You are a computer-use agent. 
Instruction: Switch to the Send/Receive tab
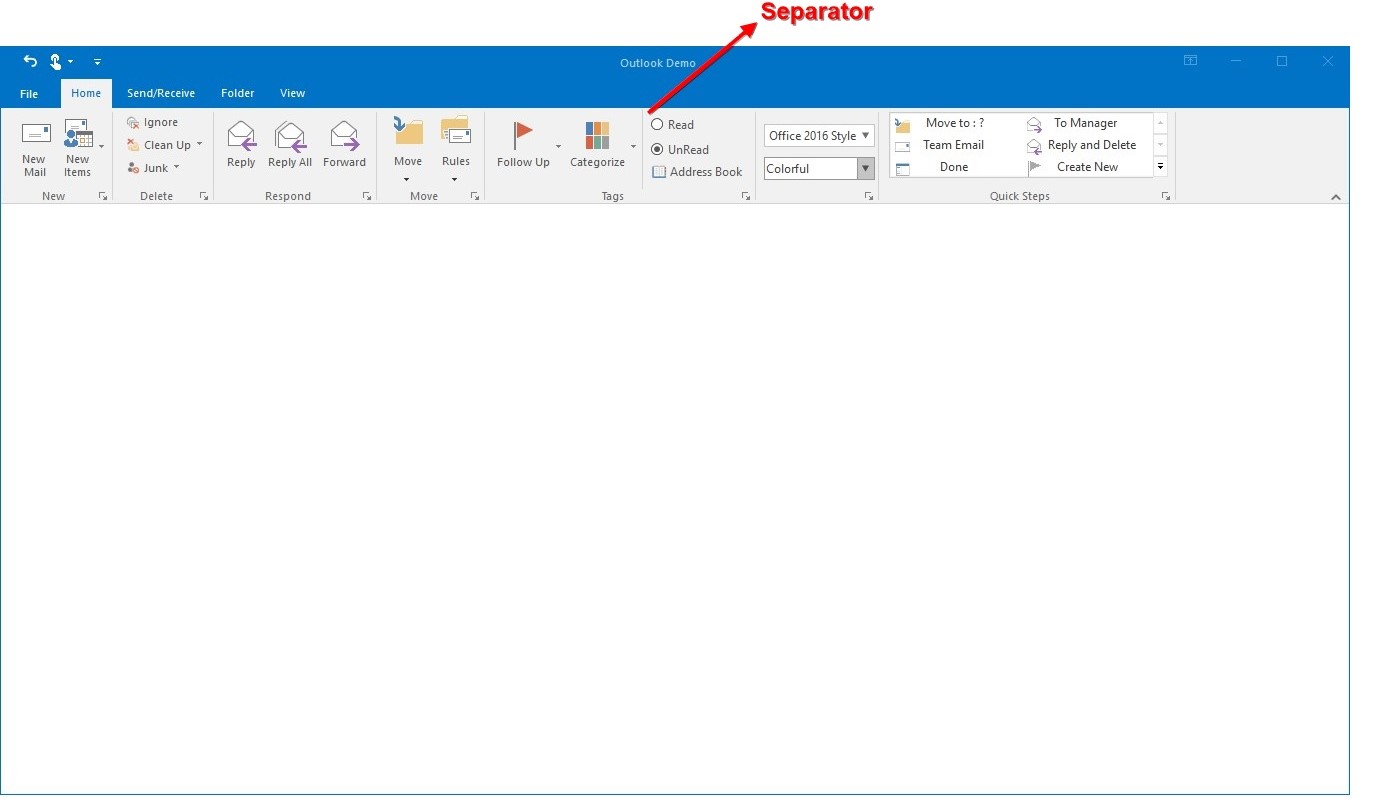pyautogui.click(x=161, y=93)
